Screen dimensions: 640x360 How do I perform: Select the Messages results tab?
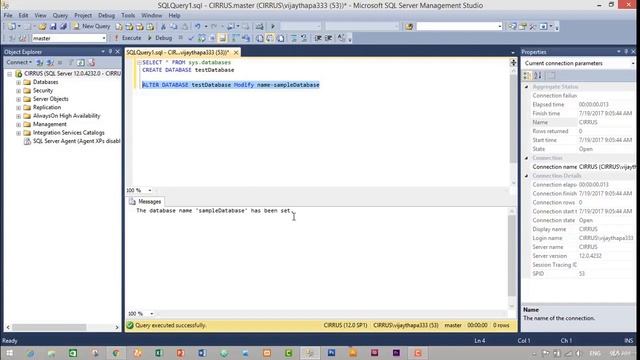click(145, 202)
